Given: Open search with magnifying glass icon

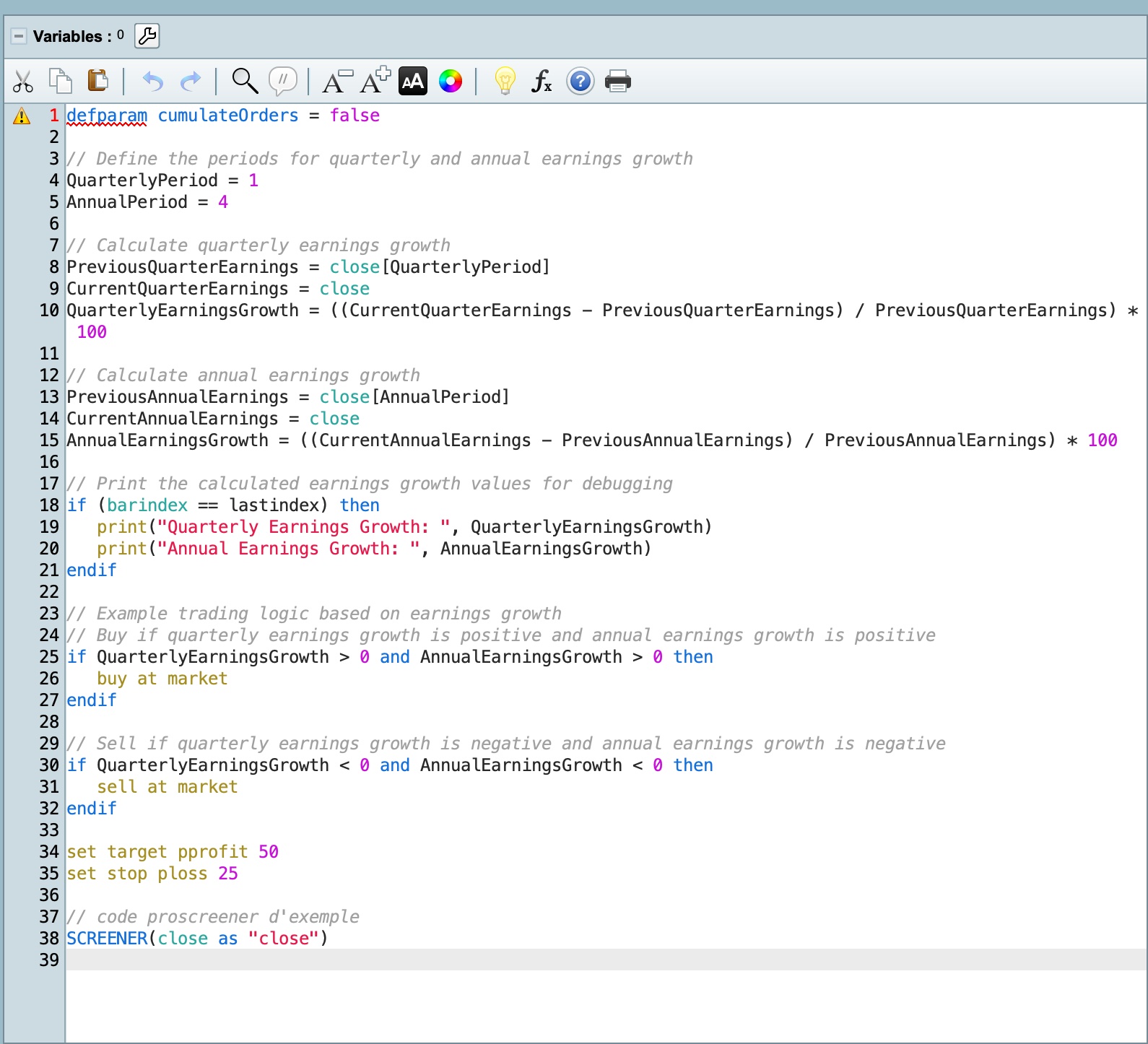Looking at the screenshot, I should (x=245, y=82).
